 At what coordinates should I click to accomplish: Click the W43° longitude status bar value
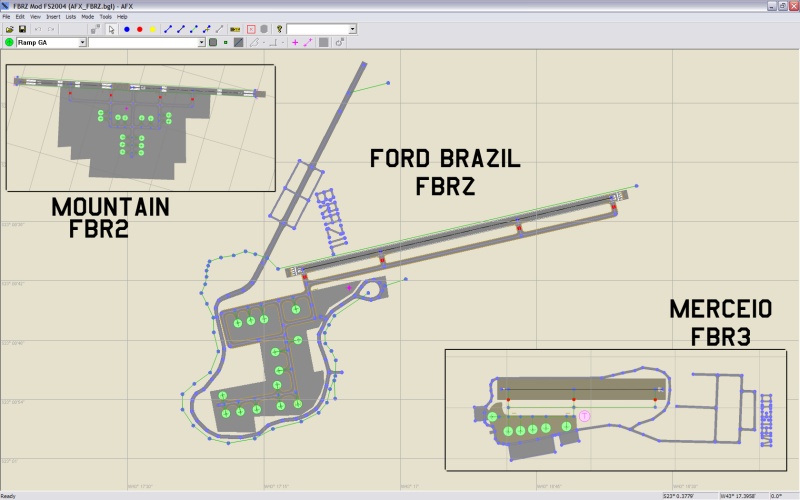click(x=737, y=496)
